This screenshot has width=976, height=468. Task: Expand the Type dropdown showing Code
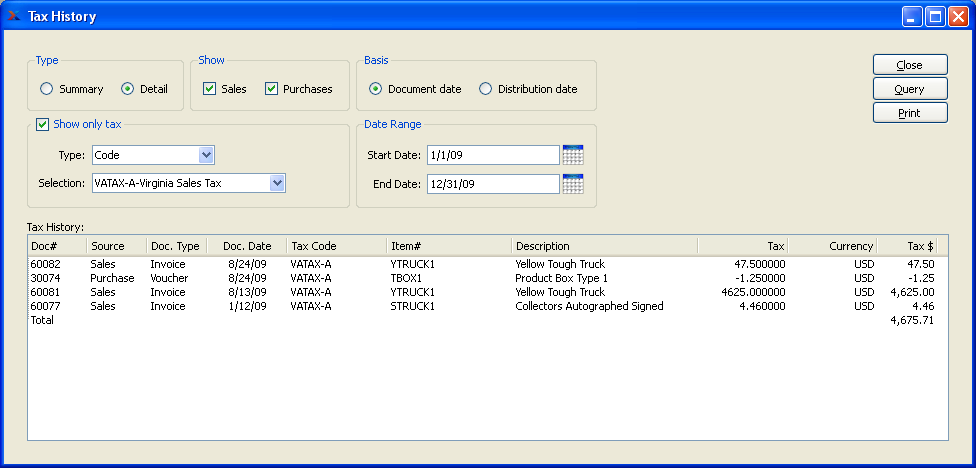[x=206, y=155]
